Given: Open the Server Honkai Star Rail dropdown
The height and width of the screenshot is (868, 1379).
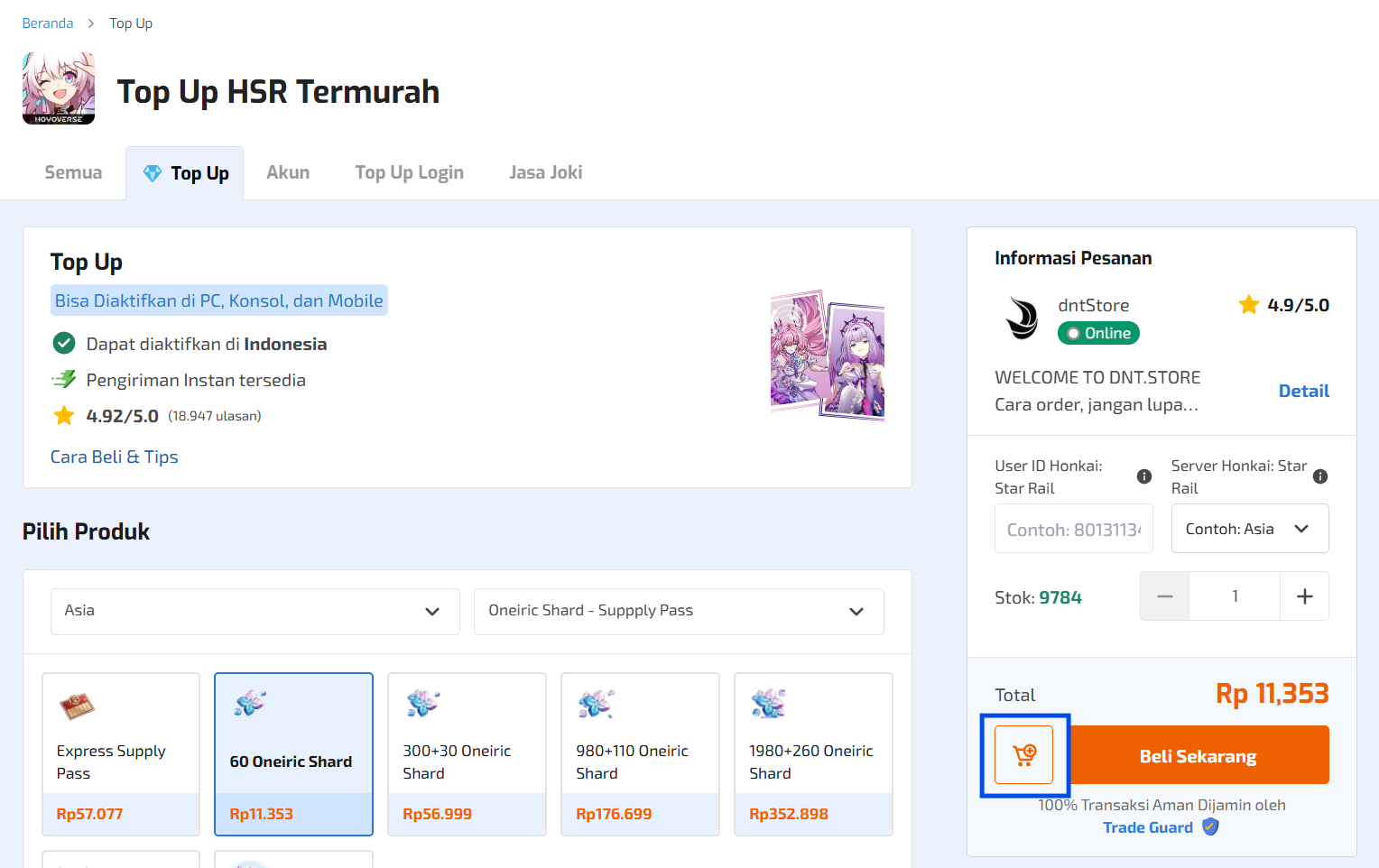Looking at the screenshot, I should [1249, 529].
